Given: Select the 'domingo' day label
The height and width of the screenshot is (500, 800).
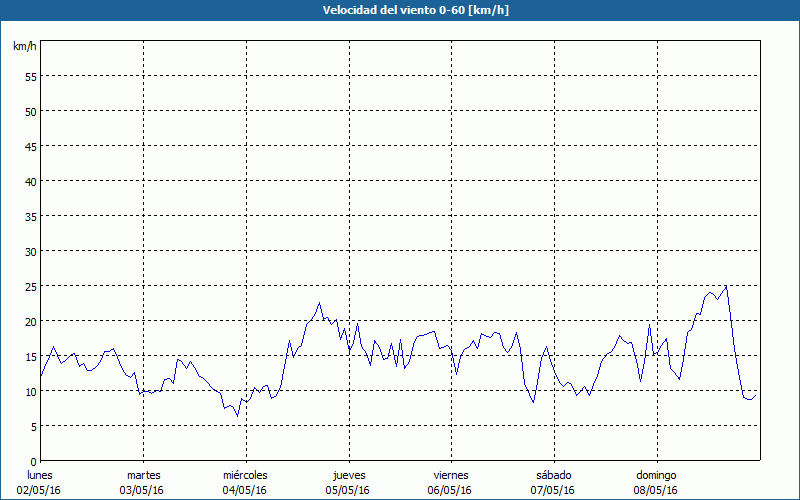Looking at the screenshot, I should point(656,475).
